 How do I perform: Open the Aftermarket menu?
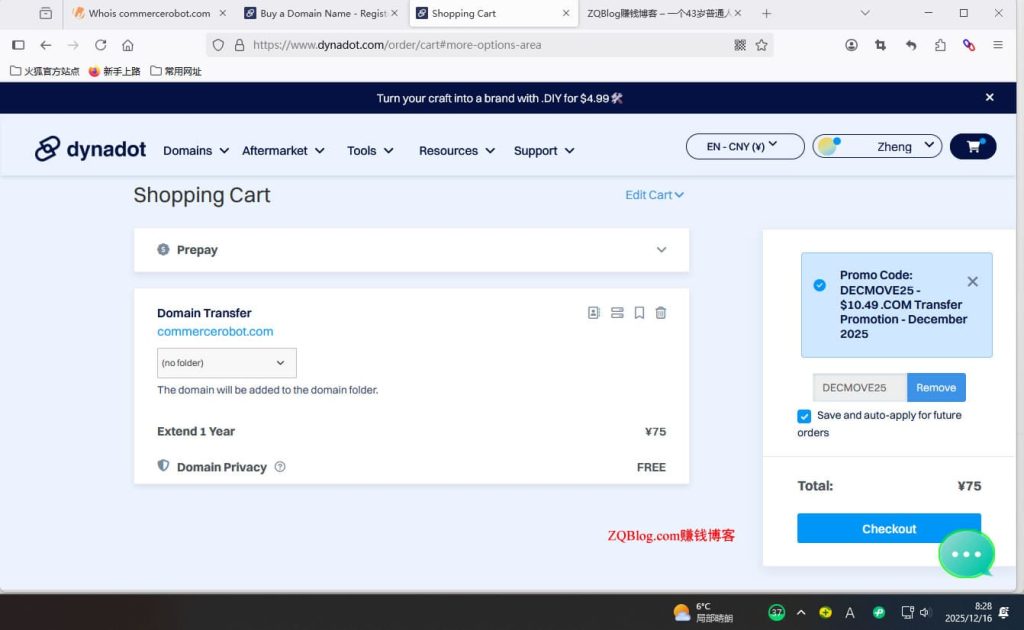click(x=283, y=151)
